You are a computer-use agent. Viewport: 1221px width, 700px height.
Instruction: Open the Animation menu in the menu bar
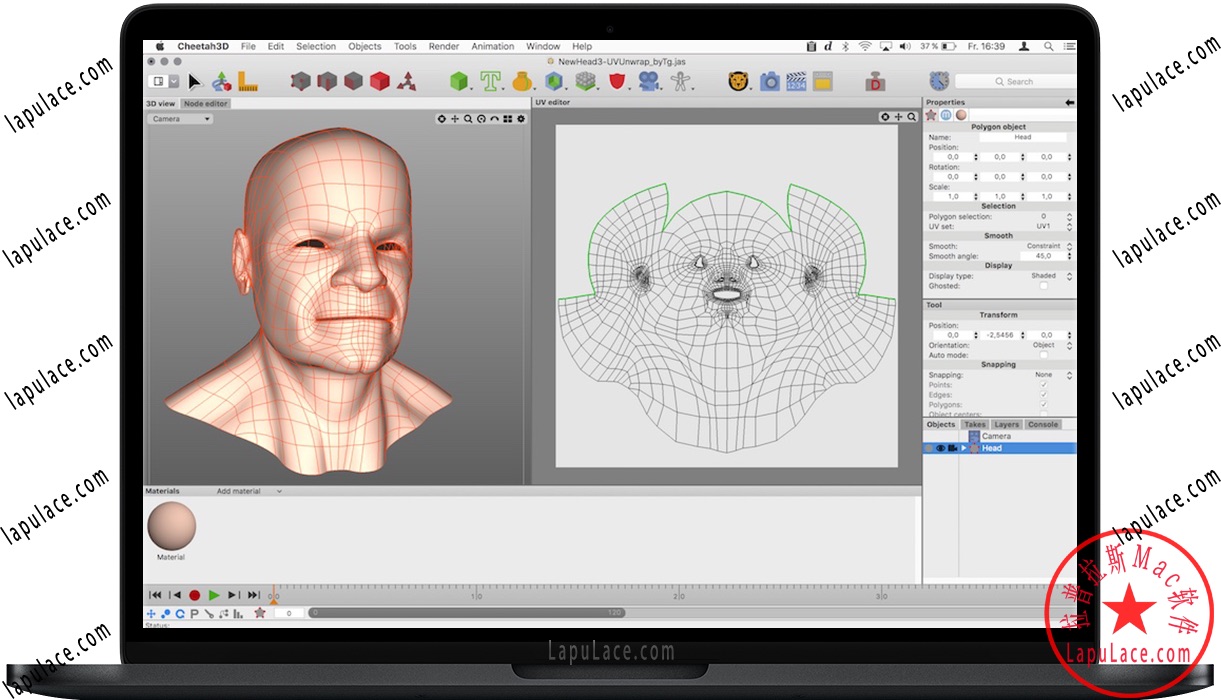tap(492, 46)
